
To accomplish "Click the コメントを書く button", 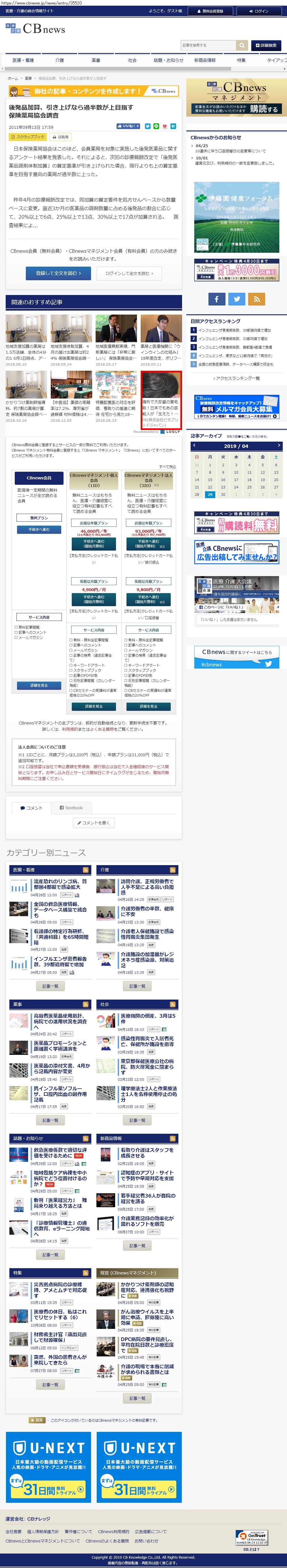I will (x=94, y=822).
